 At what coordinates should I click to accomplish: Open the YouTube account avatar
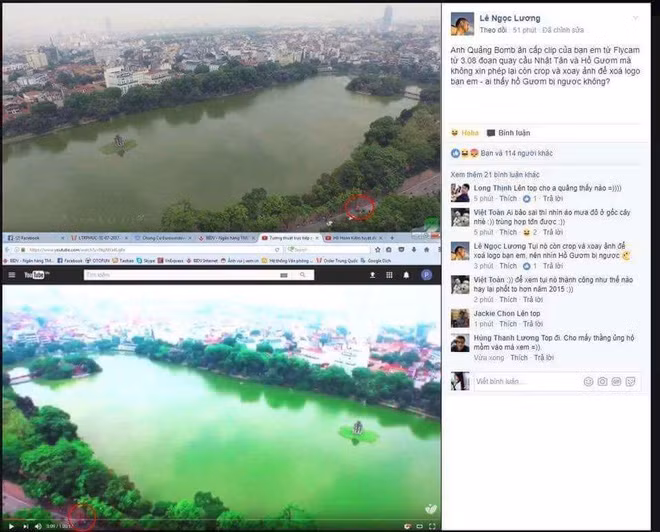[x=427, y=274]
